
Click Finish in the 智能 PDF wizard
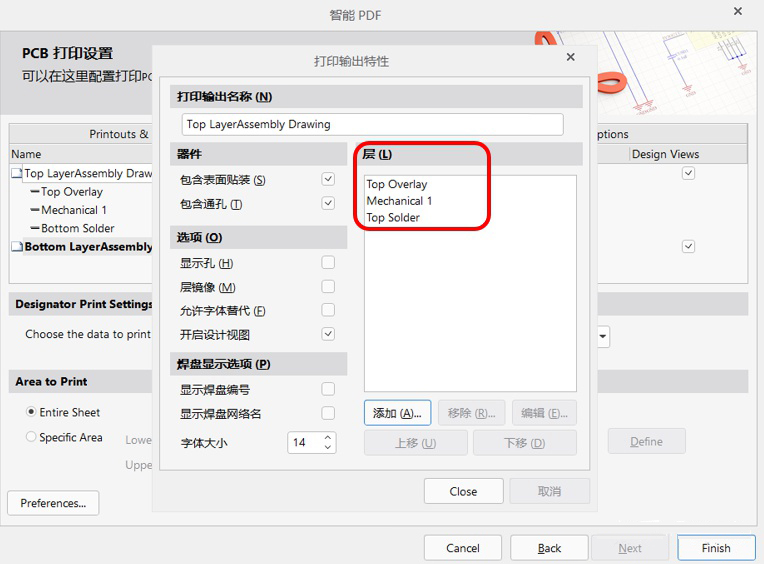716,548
